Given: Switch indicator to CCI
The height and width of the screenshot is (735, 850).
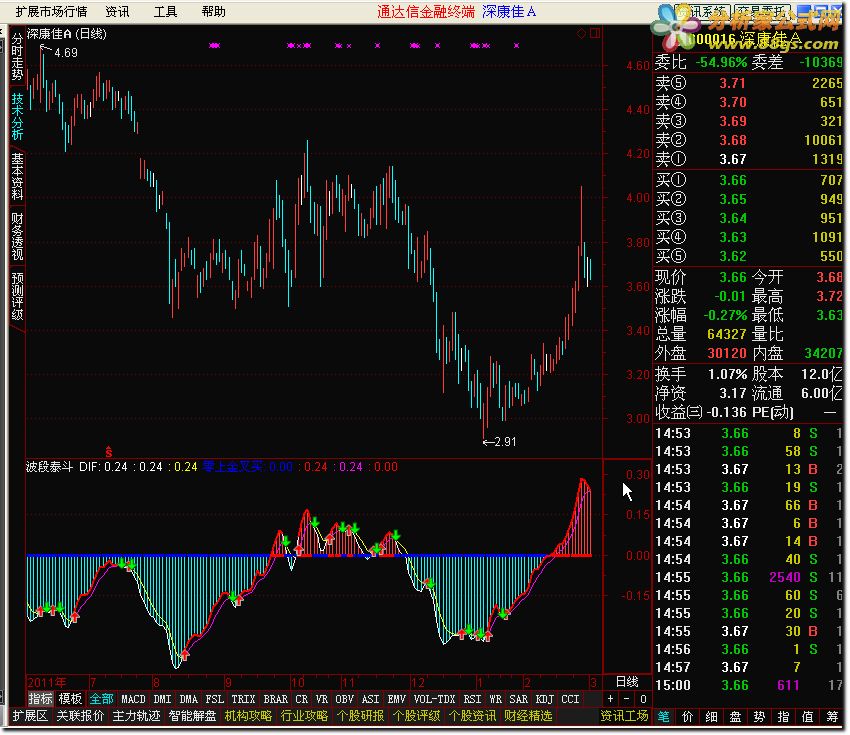Looking at the screenshot, I should [x=570, y=699].
